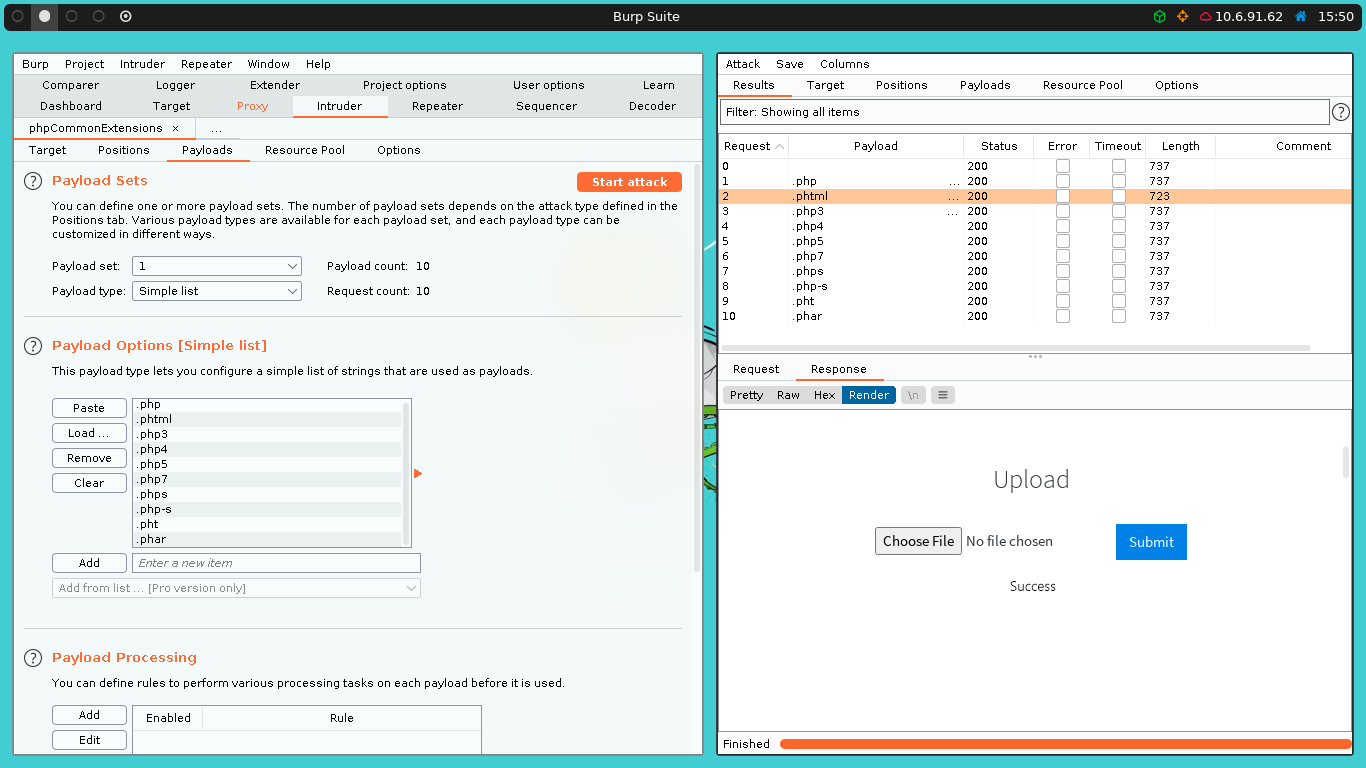Viewport: 1366px width, 768px height.
Task: Click the payload list vertical scrollbar
Action: point(406,472)
